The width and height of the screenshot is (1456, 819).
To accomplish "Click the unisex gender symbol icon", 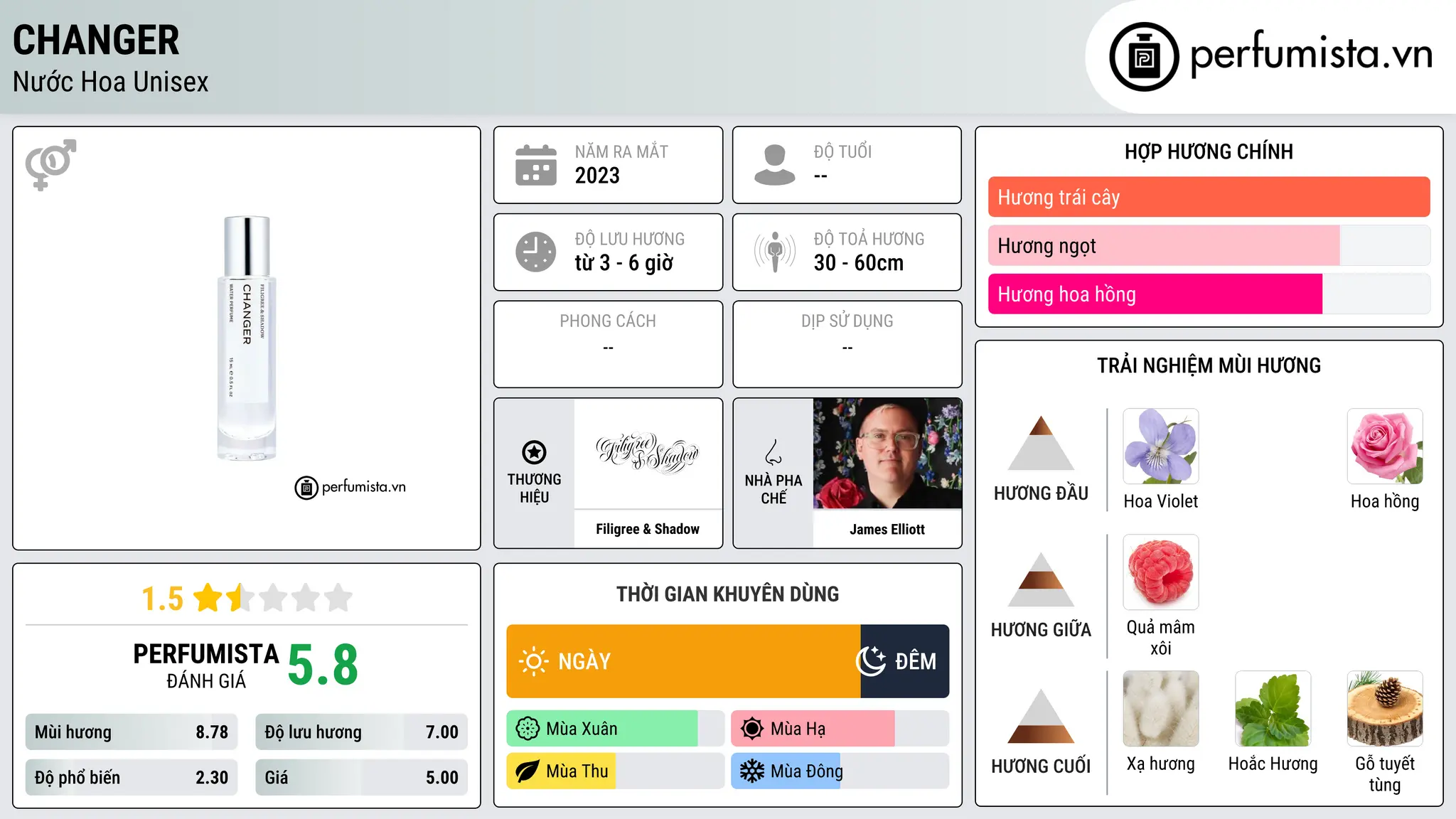I will (x=50, y=165).
